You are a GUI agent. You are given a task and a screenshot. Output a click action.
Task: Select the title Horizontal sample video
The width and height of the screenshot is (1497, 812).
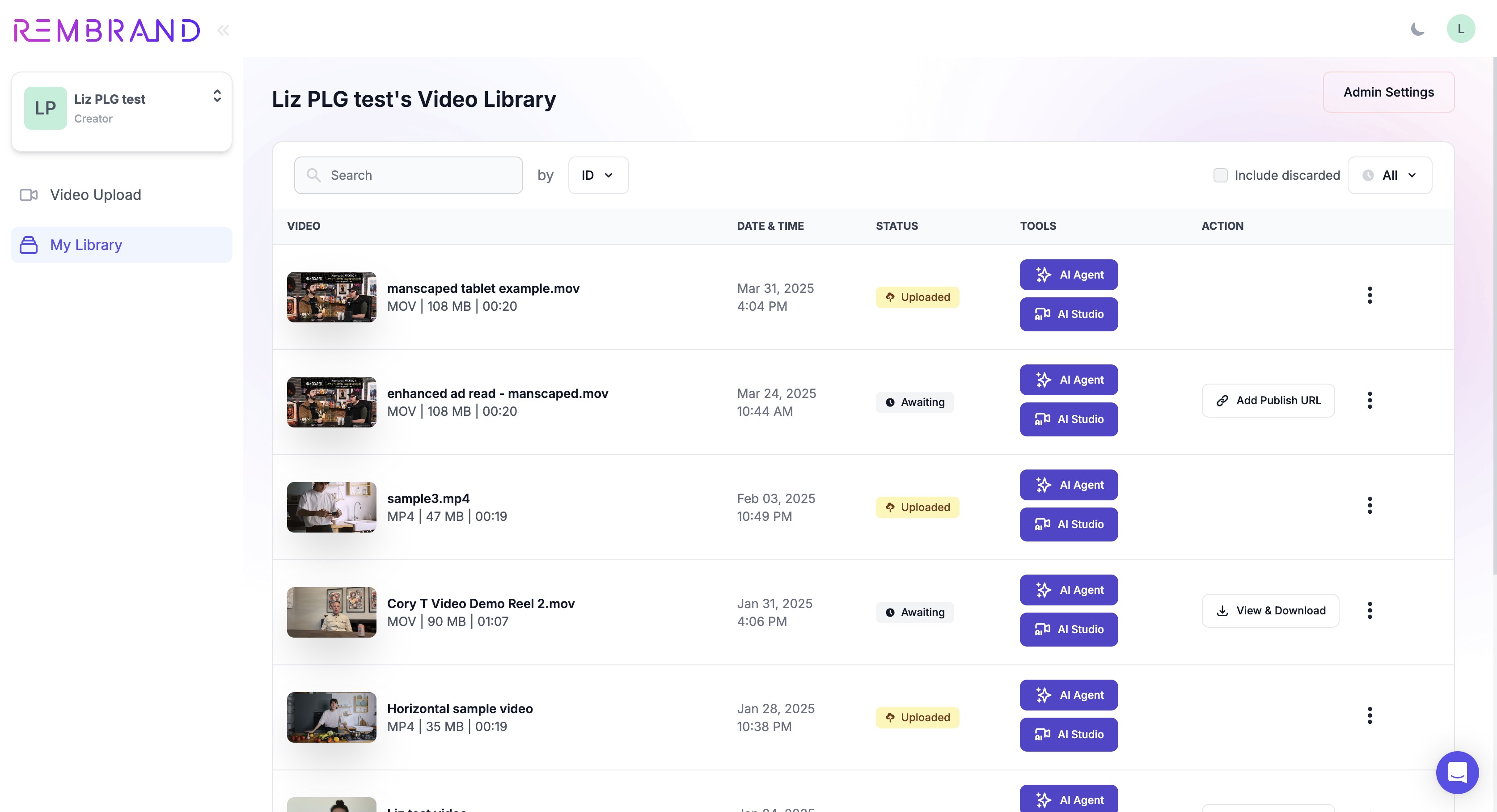460,709
